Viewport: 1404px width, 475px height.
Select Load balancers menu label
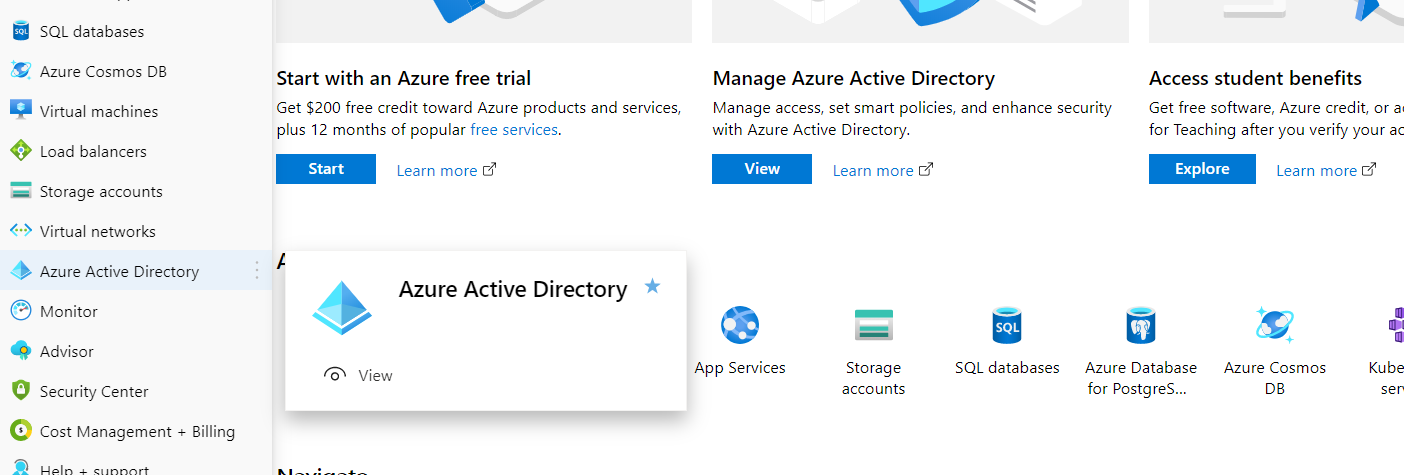click(x=93, y=151)
